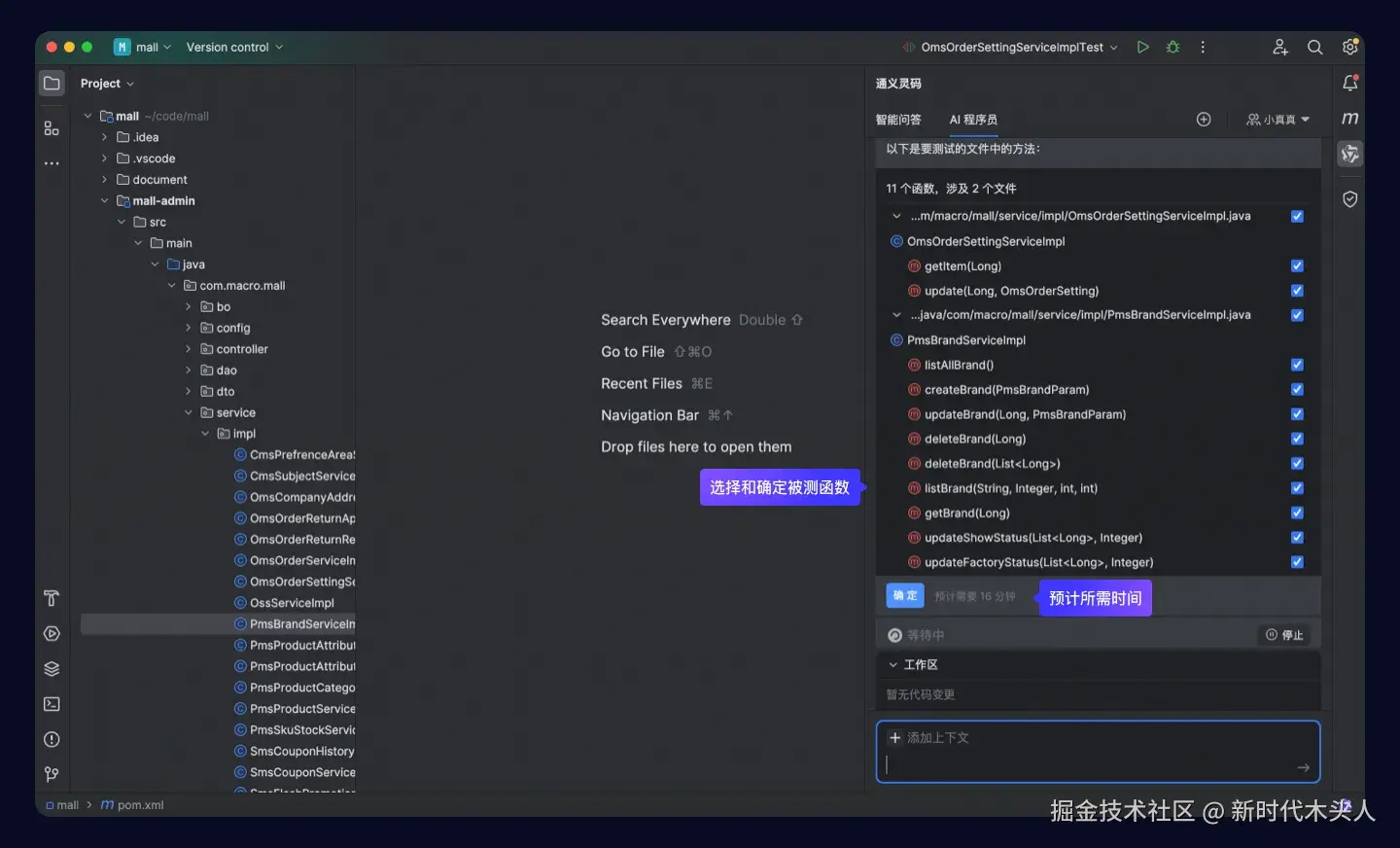Click inside the chat input field
1400x848 pixels.
[1098, 752]
